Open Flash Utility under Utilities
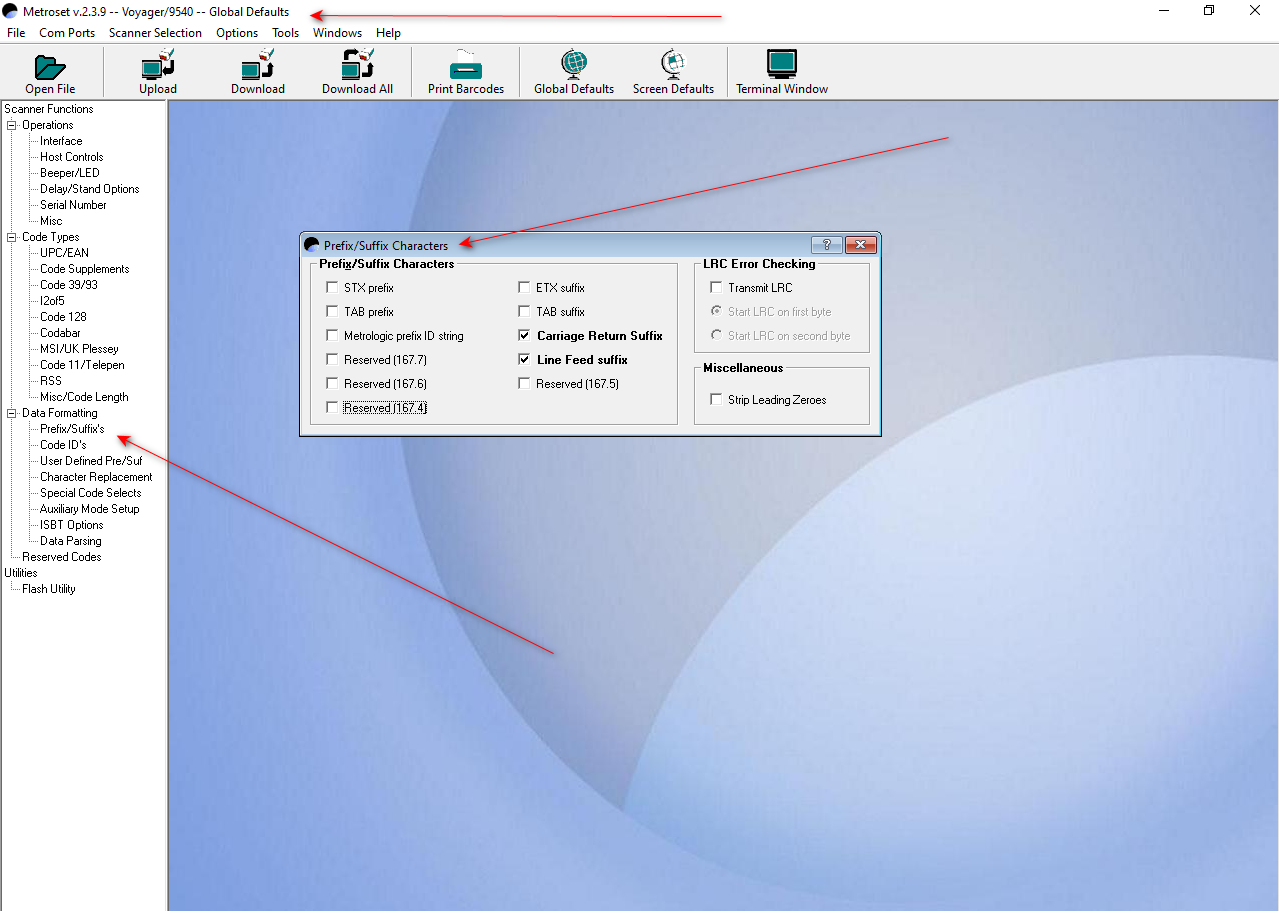This screenshot has height=911, width=1279. (x=49, y=589)
